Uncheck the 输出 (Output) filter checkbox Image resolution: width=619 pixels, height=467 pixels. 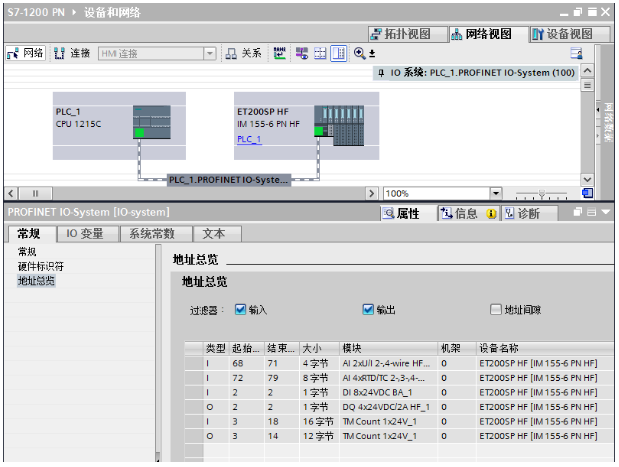coord(367,310)
